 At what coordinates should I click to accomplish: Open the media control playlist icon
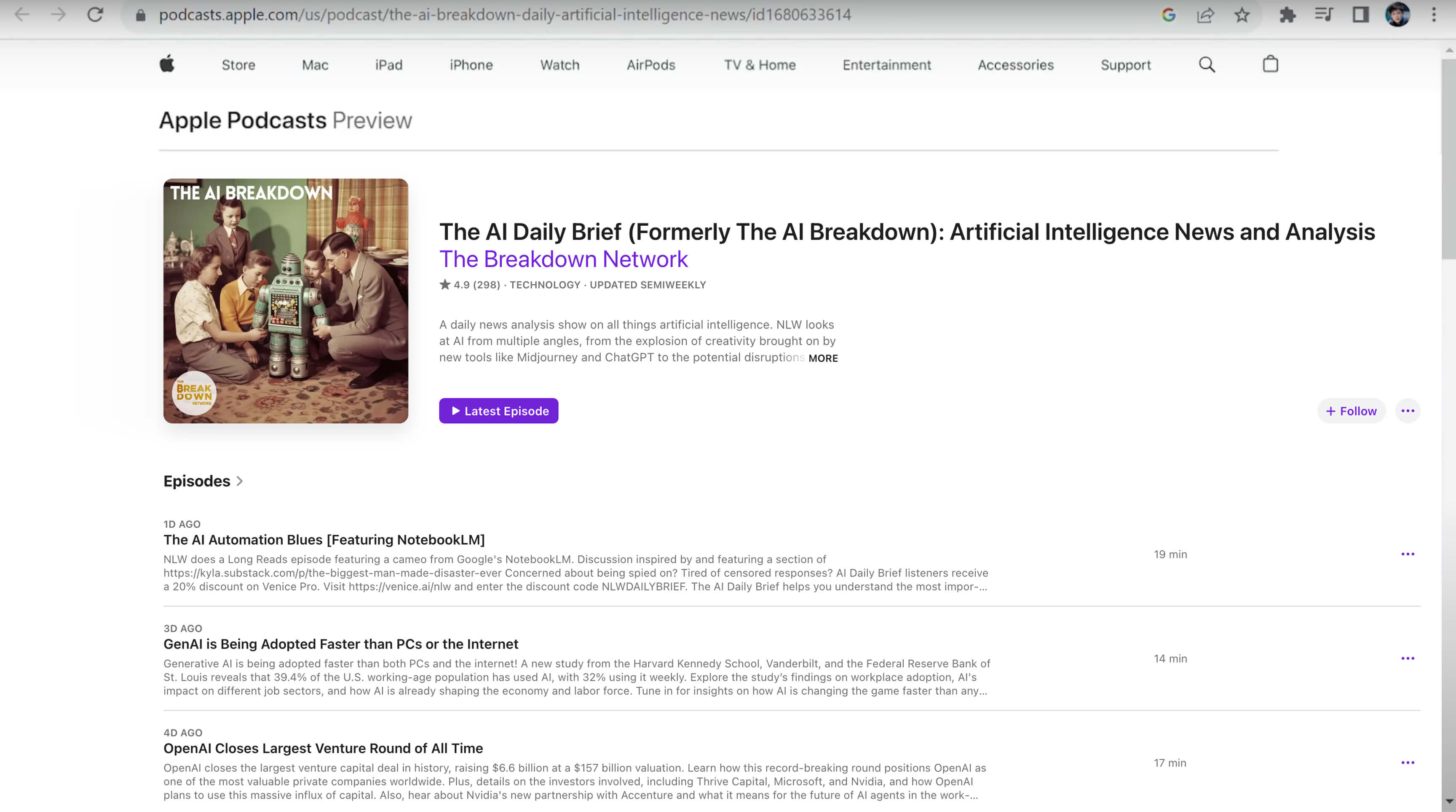[1323, 15]
